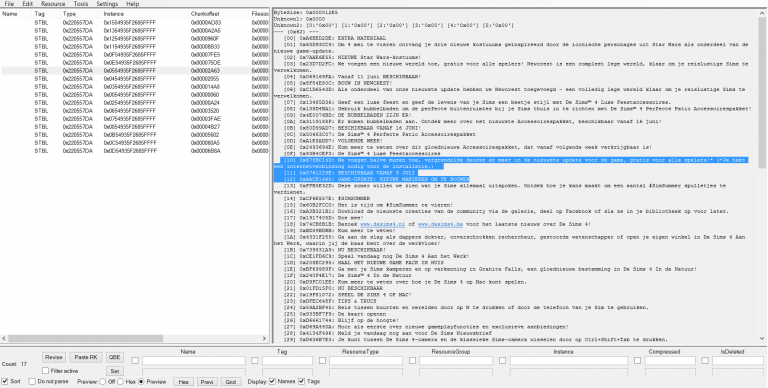Toggle Display Names checkbox
The image size is (768, 388).
(273, 381)
